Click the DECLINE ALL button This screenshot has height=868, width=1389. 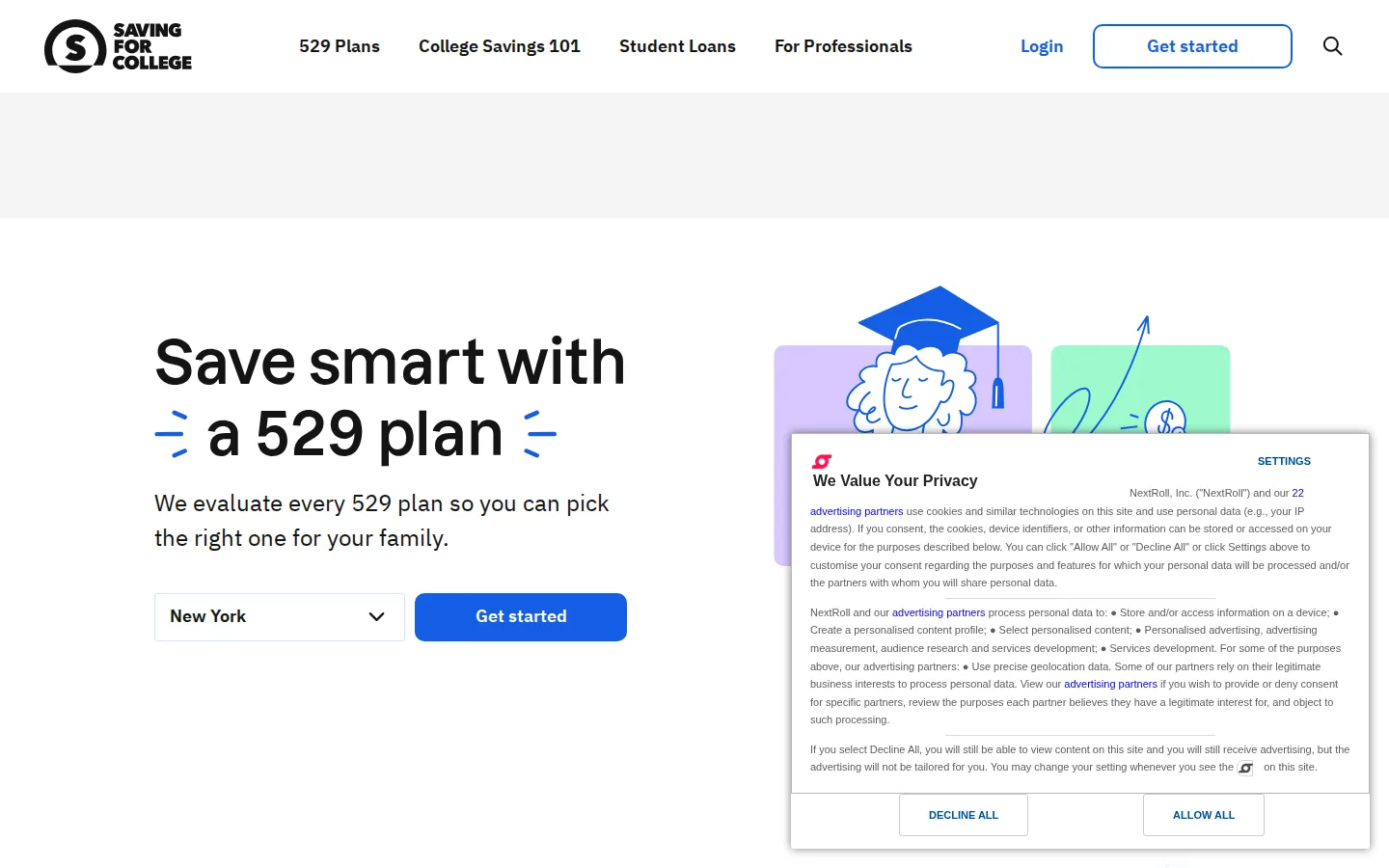pos(964,815)
